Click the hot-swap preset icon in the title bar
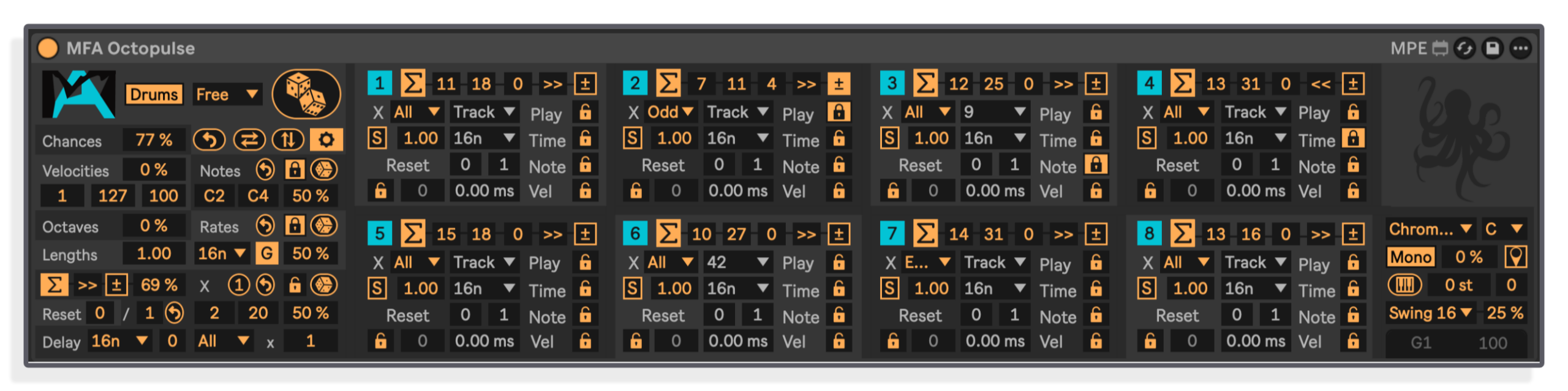 click(1464, 48)
